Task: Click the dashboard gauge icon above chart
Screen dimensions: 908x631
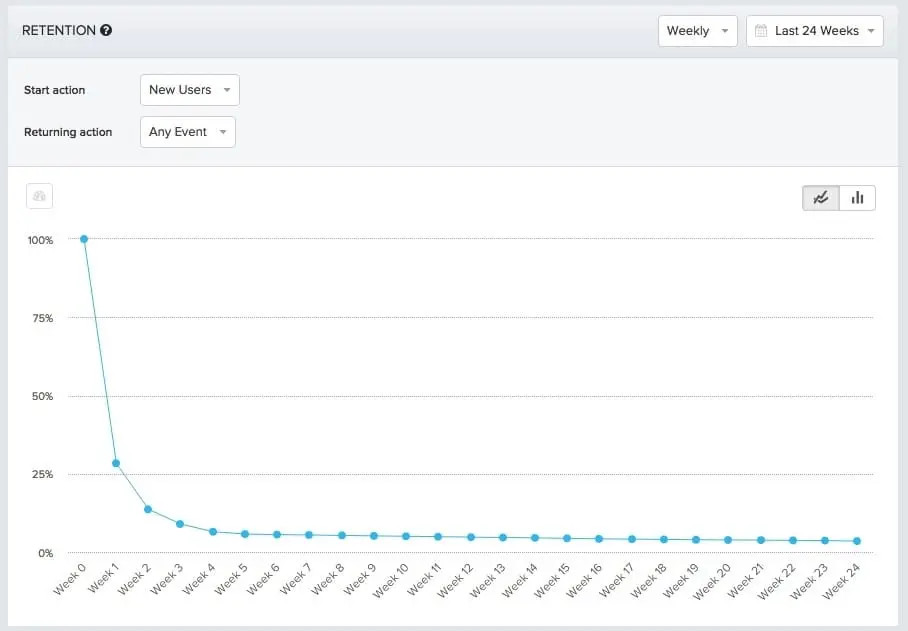Action: [39, 197]
